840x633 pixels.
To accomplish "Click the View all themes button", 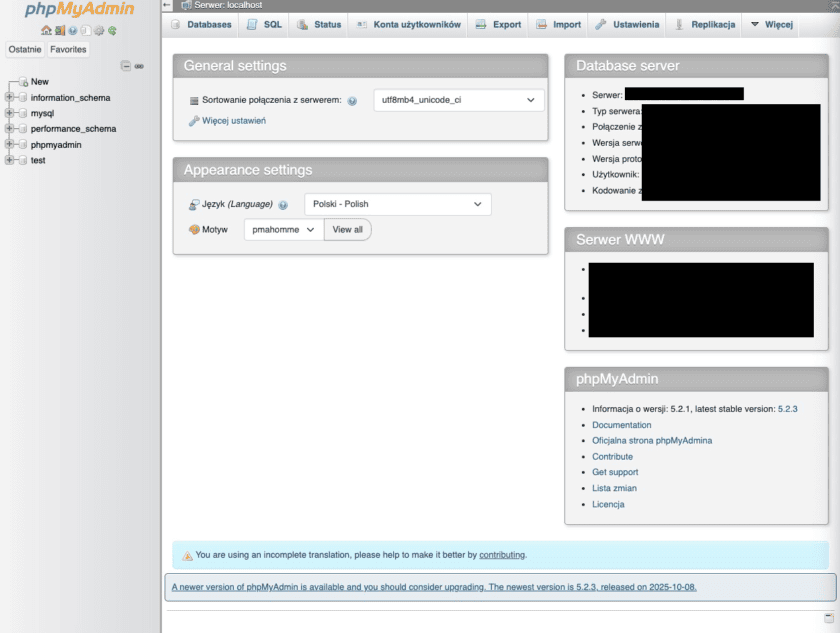I will point(347,229).
